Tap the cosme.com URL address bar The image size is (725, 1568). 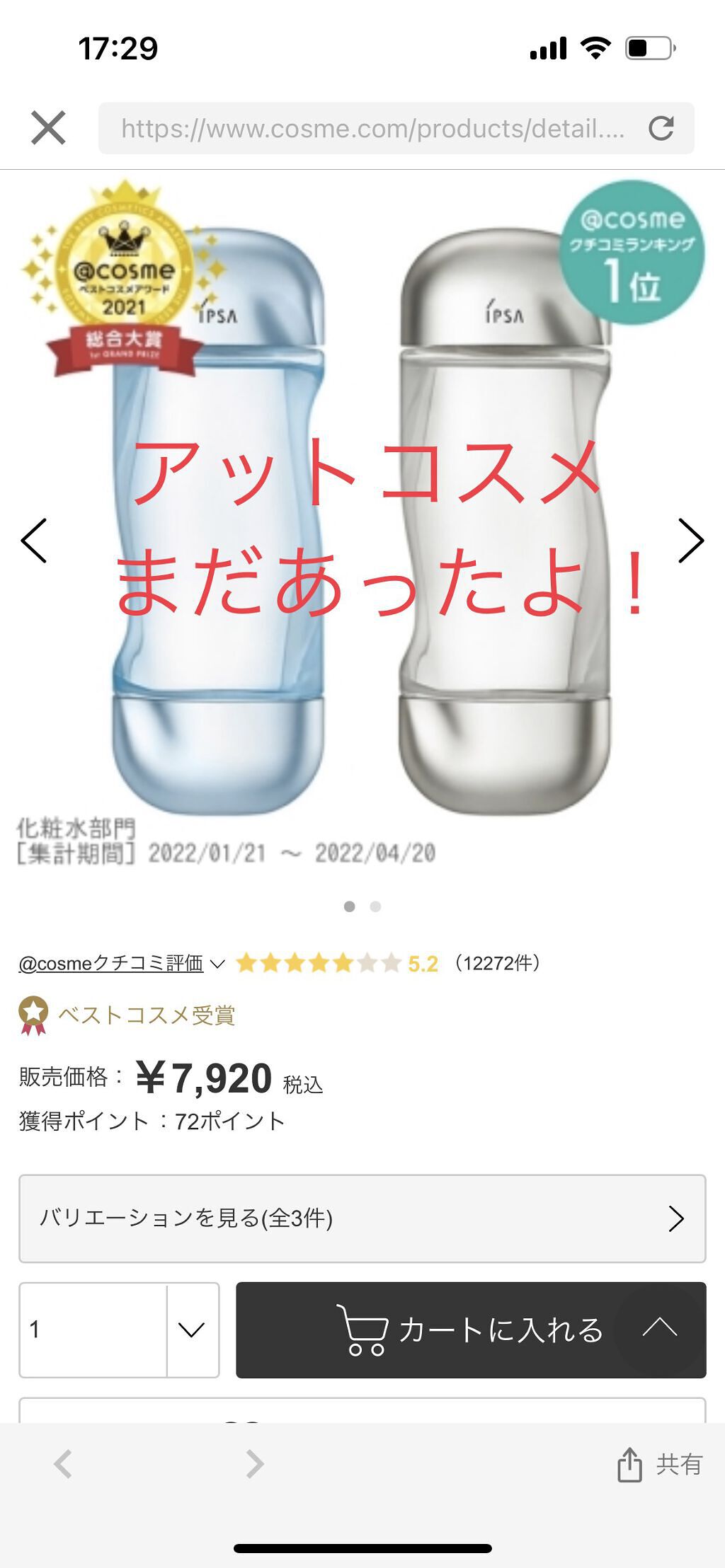coord(372,128)
